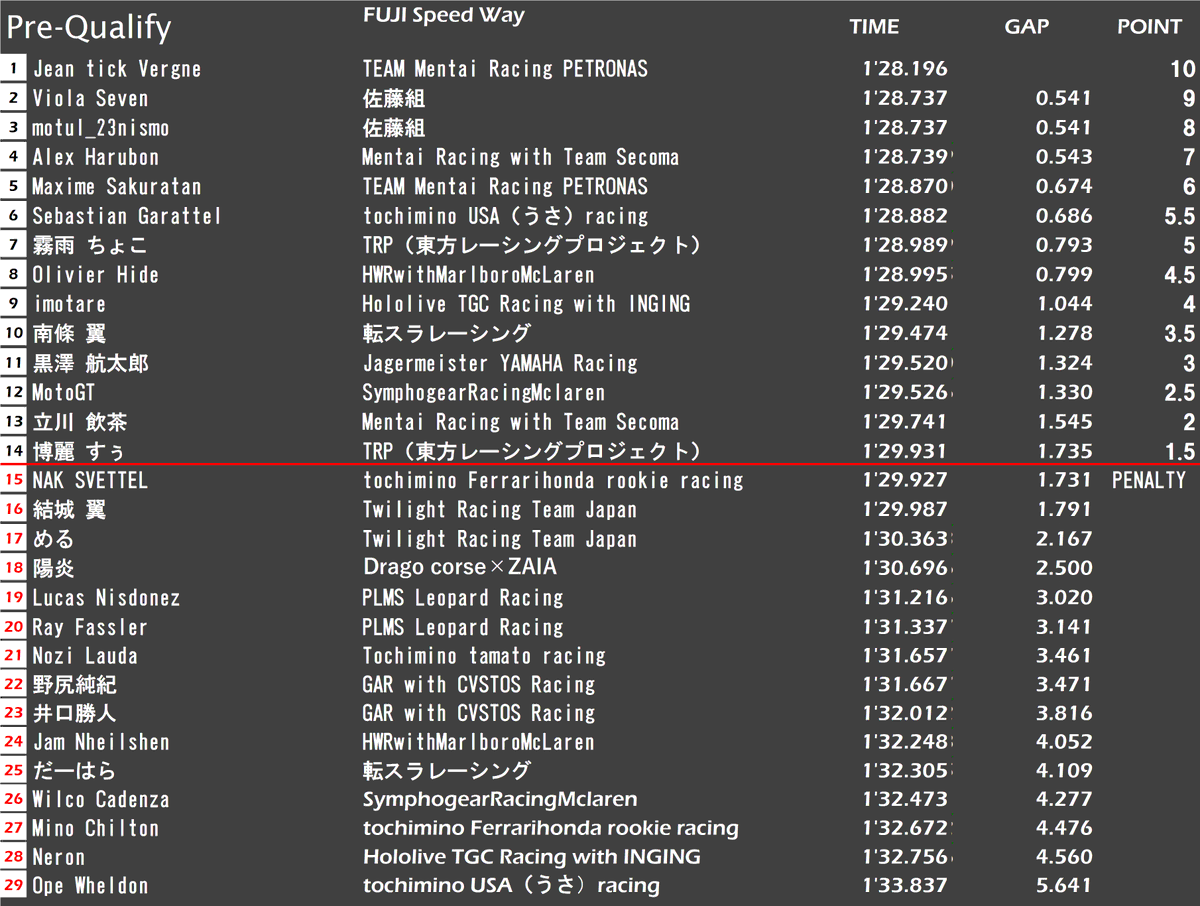
Task: Click the PENALTY label for NAK SVETTEL
Action: pos(1149,481)
